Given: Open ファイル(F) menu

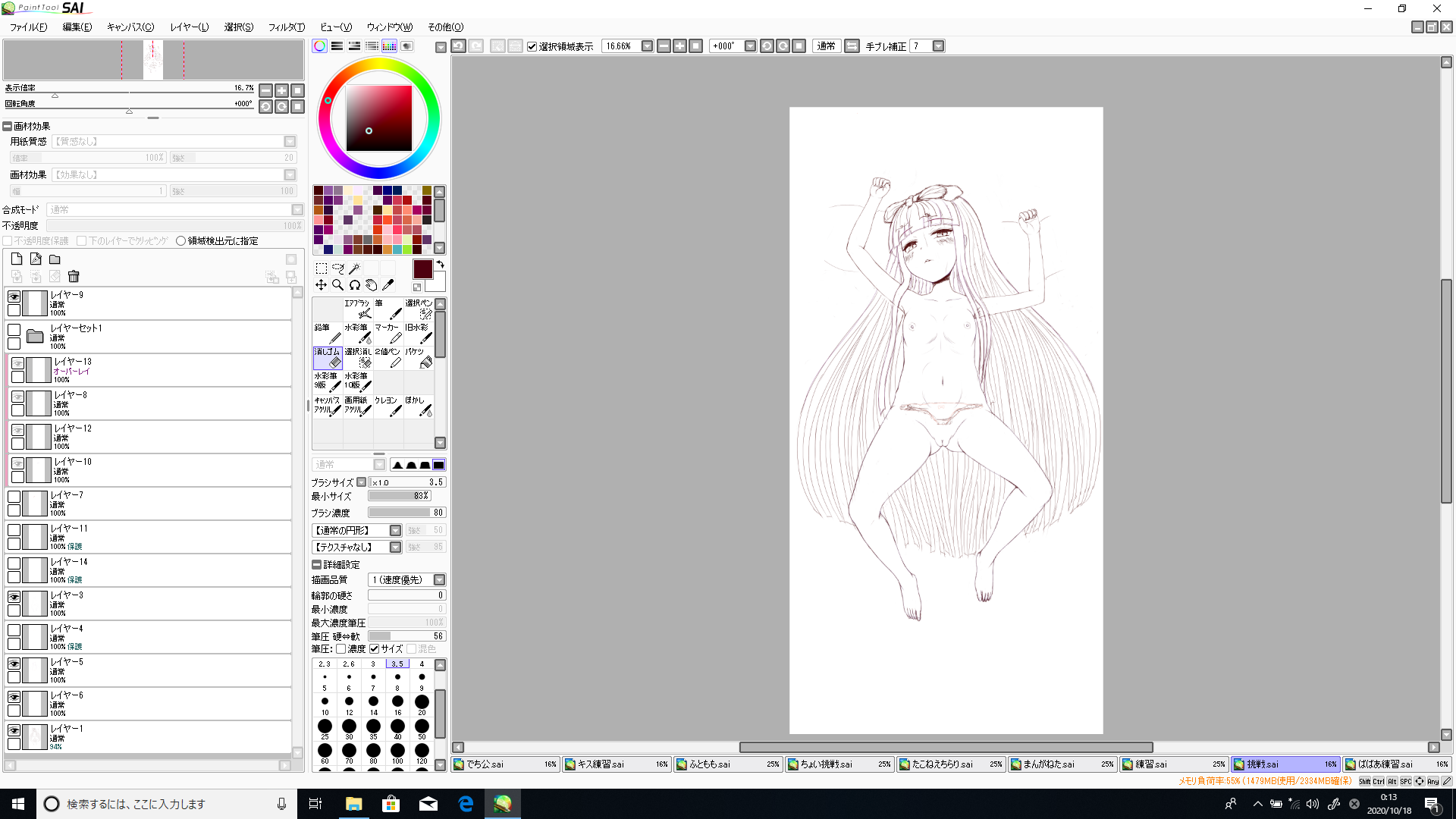Looking at the screenshot, I should (x=29, y=27).
